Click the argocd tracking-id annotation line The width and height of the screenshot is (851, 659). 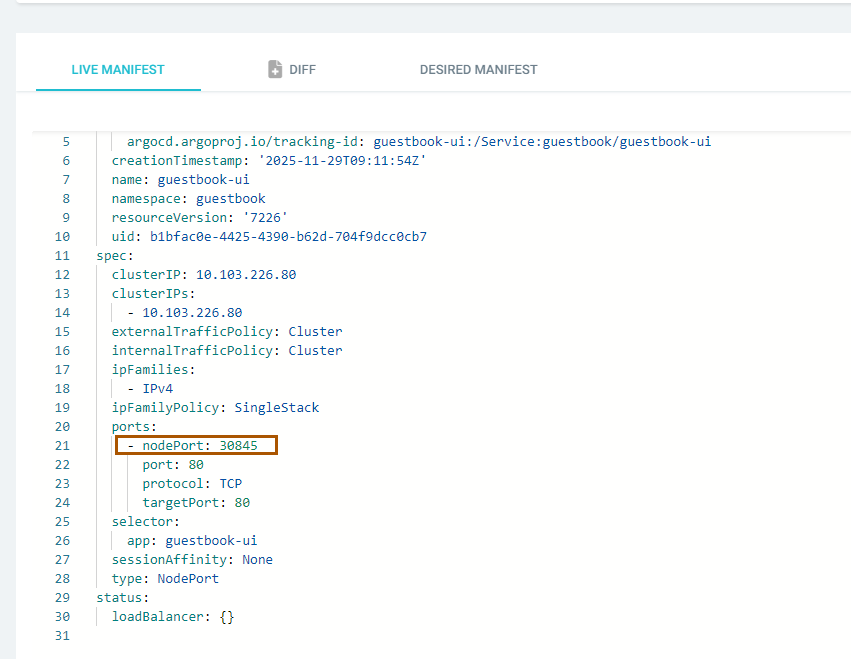(x=418, y=142)
